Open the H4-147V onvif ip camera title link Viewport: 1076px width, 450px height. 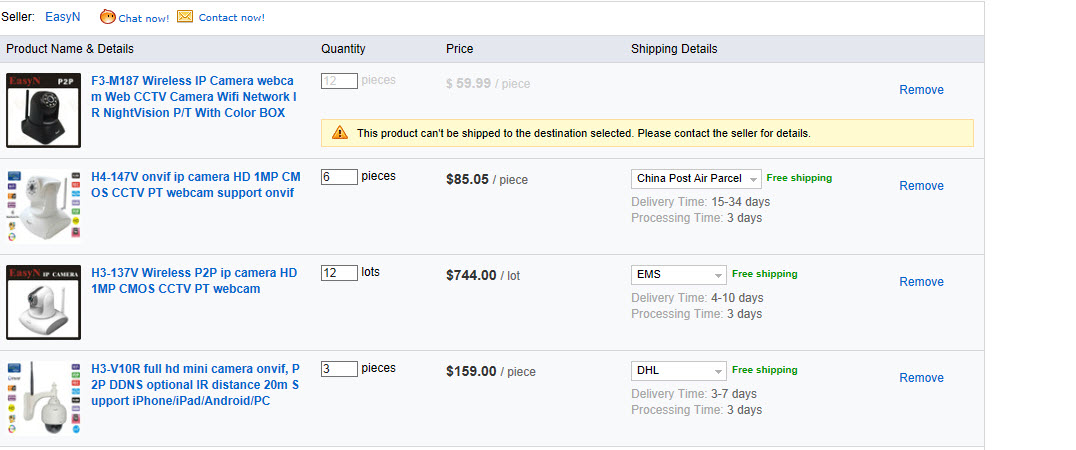pyautogui.click(x=195, y=185)
